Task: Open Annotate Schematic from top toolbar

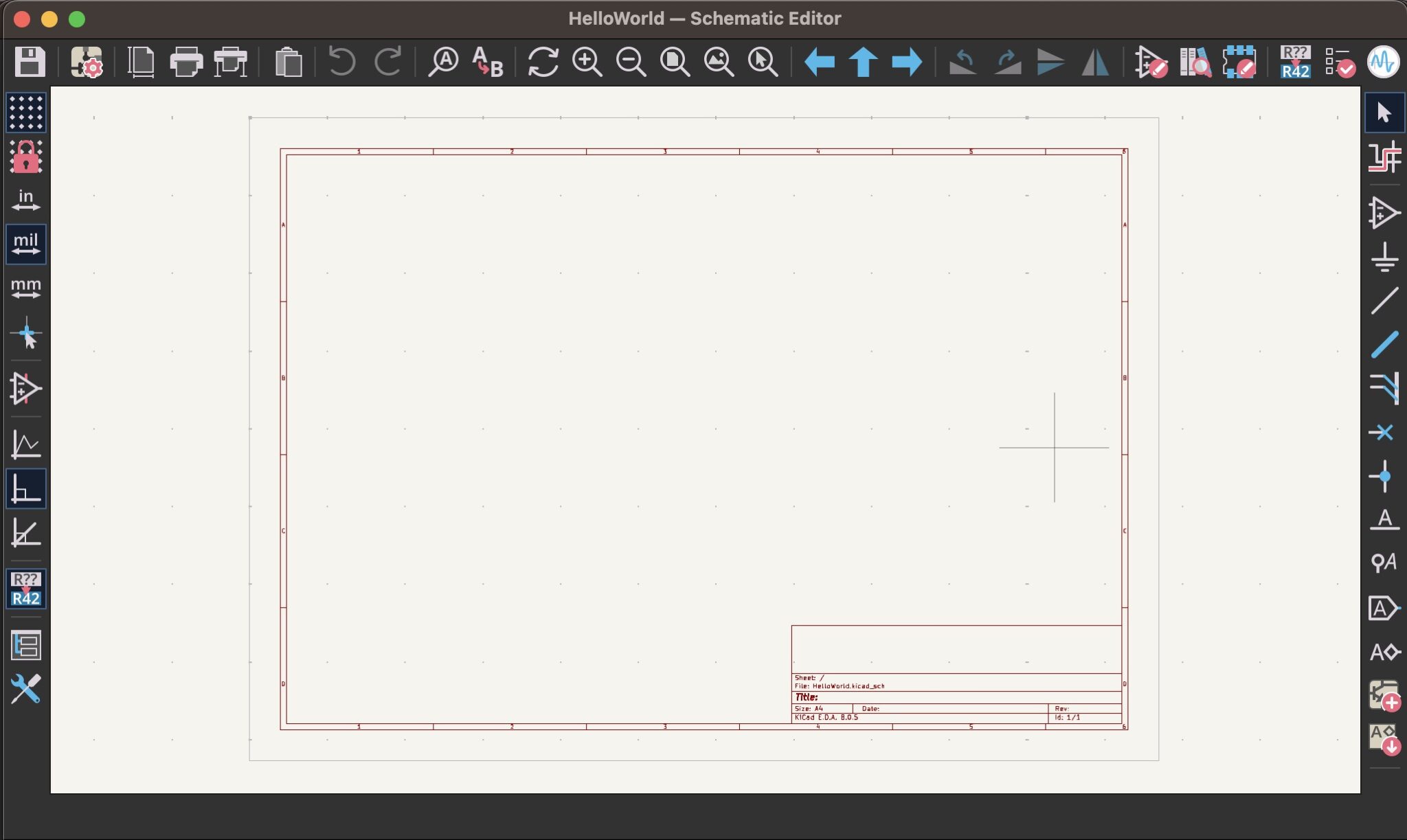Action: pos(1295,62)
